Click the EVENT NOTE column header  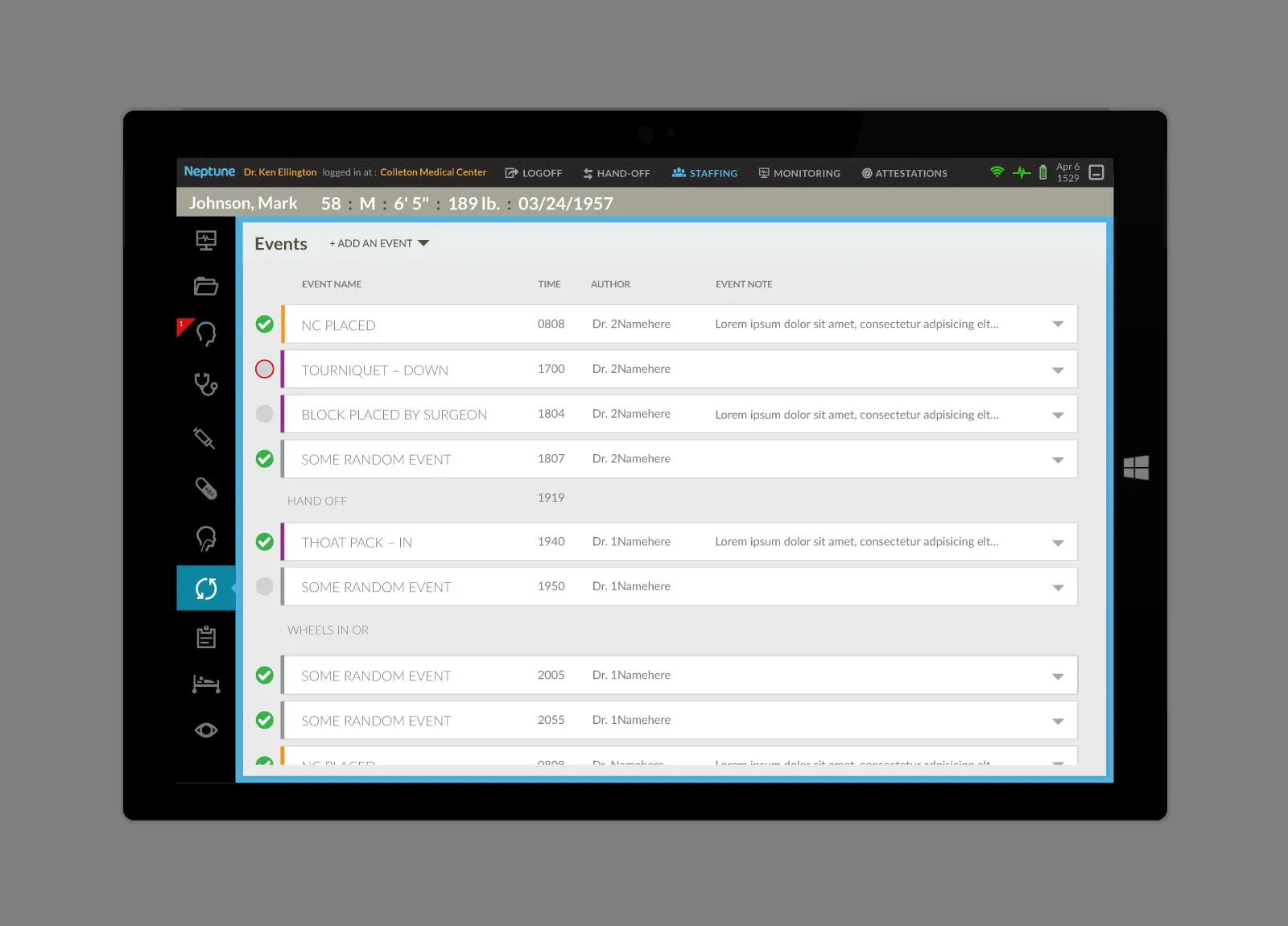point(744,284)
